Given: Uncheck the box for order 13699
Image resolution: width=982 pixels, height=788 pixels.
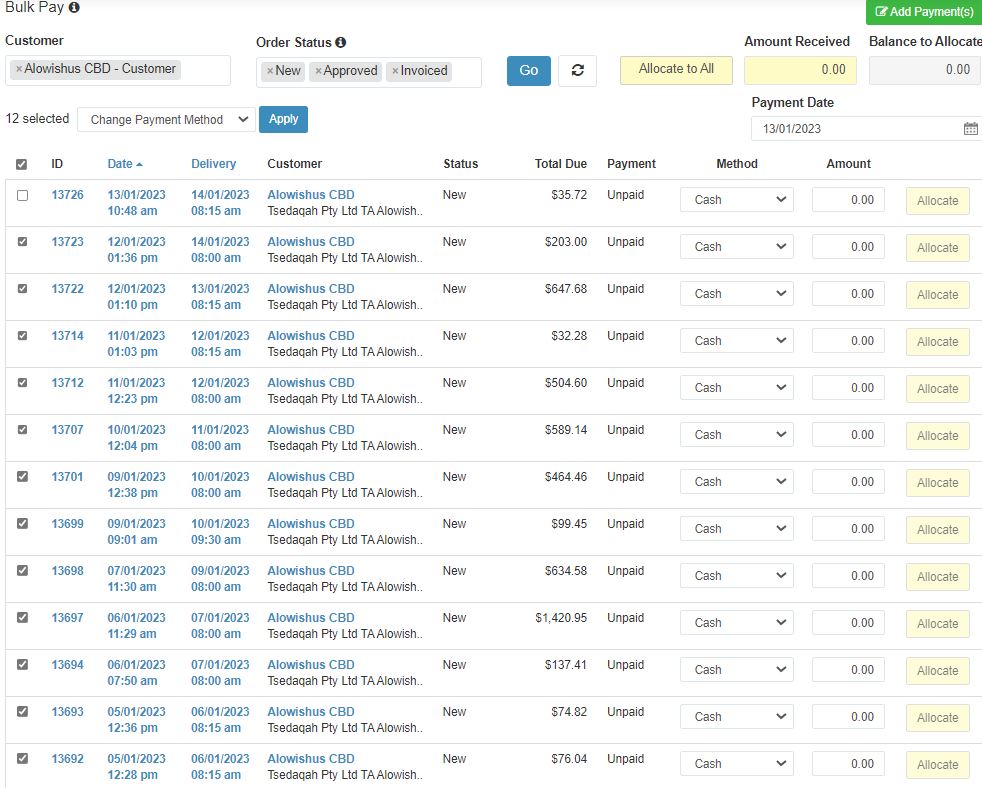Looking at the screenshot, I should click(x=23, y=524).
